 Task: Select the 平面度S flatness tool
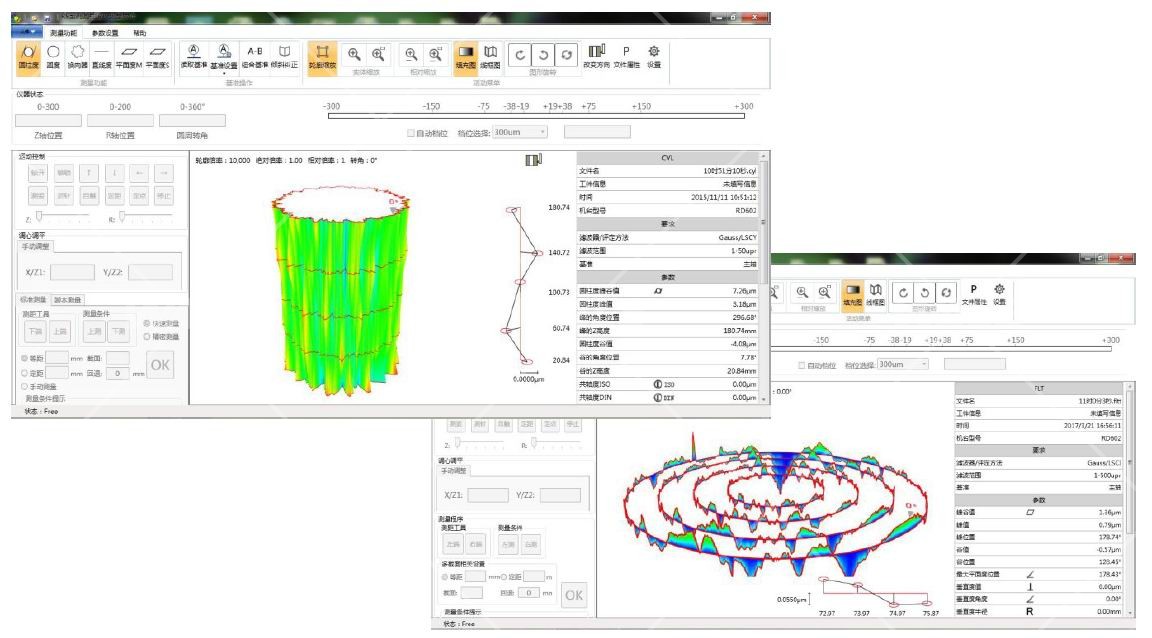157,57
